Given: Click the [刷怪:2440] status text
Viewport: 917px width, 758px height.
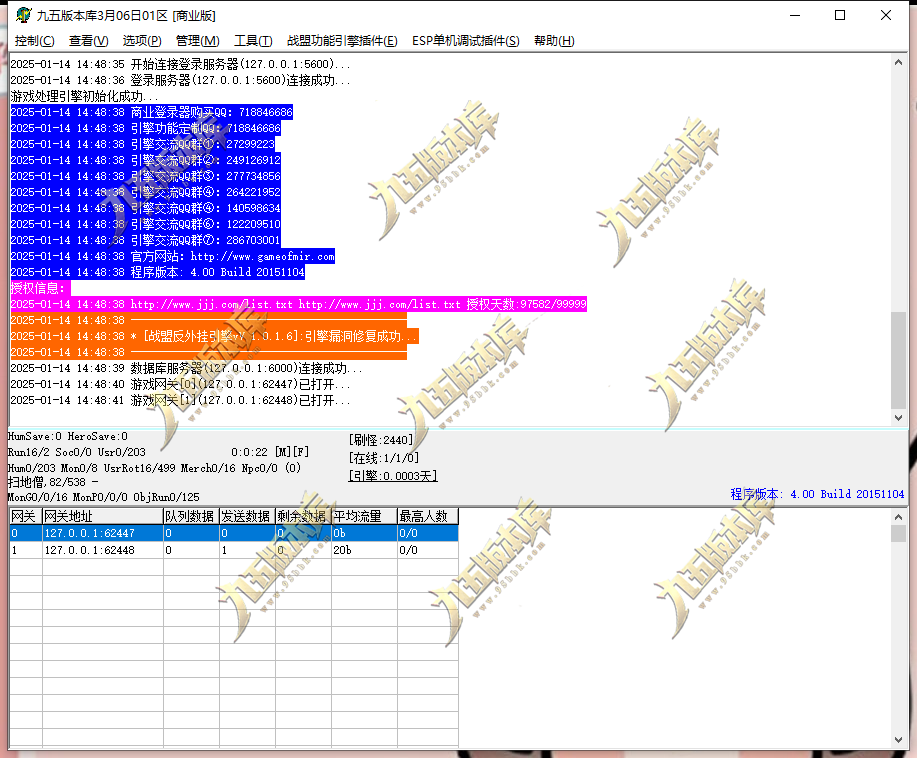Looking at the screenshot, I should pyautogui.click(x=381, y=440).
